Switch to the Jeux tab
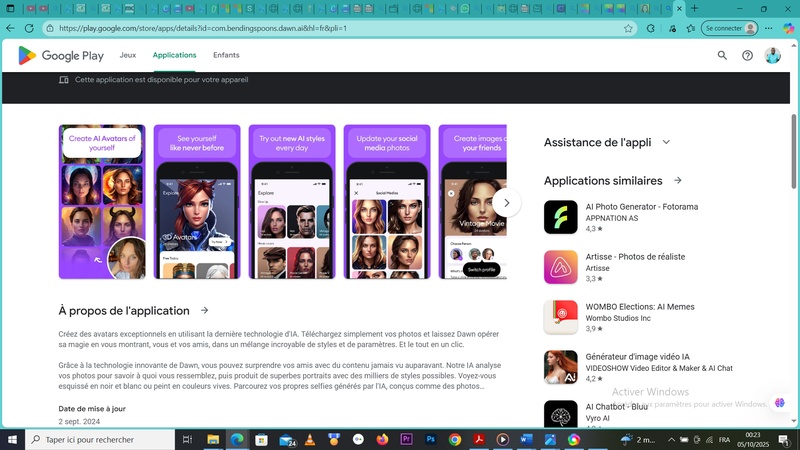This screenshot has height=450, width=800. tap(128, 56)
